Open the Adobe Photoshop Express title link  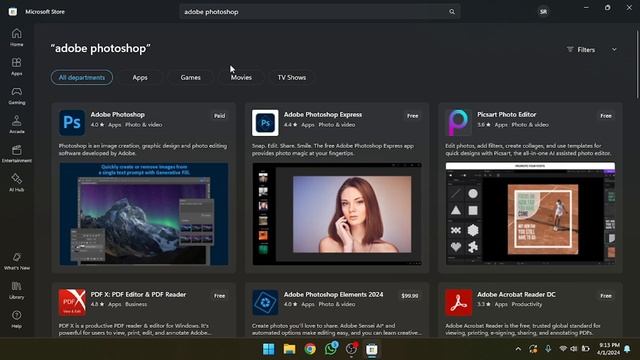click(323, 115)
